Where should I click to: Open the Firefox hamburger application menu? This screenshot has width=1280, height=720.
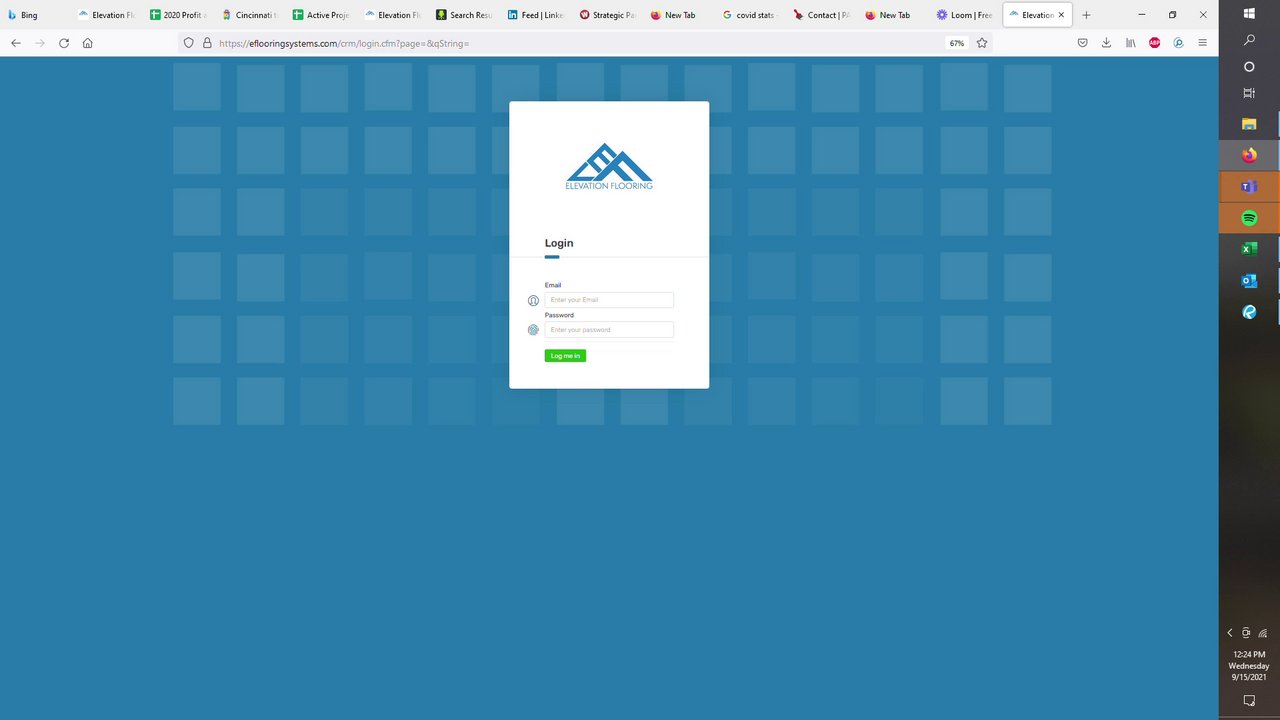click(1202, 43)
